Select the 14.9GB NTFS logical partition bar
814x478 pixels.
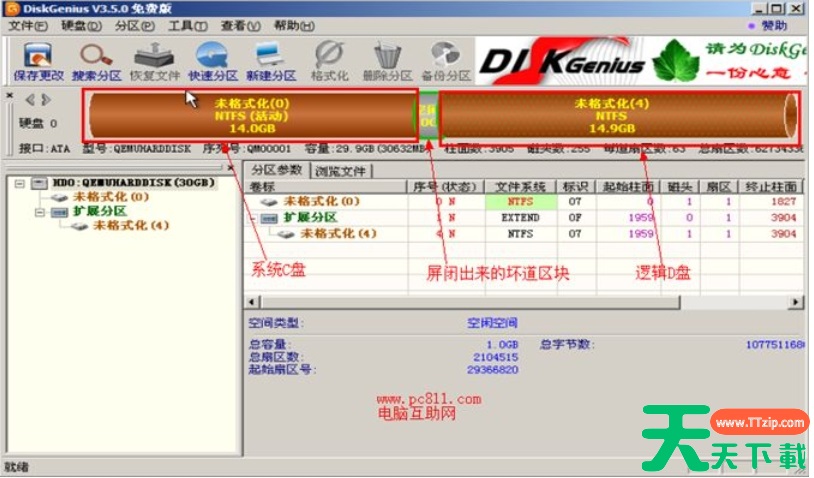(x=612, y=116)
